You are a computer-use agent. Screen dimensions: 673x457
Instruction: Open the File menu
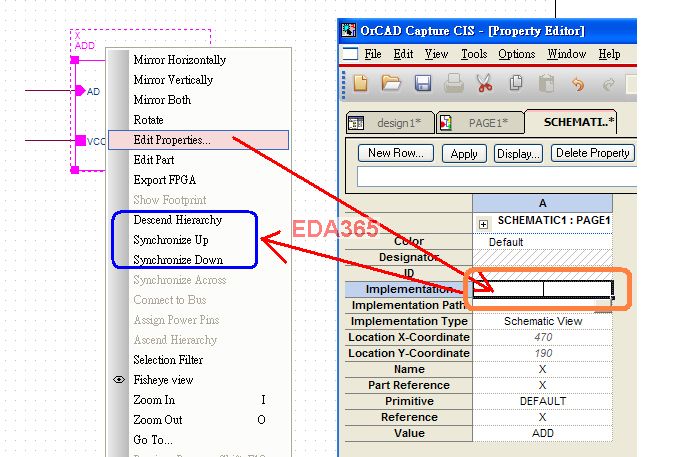tap(373, 54)
